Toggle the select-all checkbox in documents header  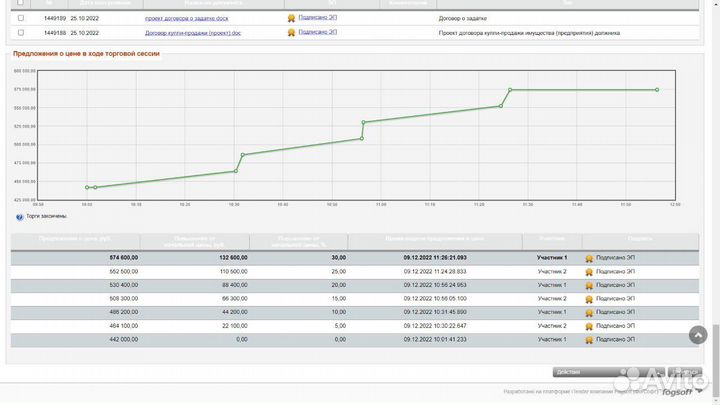point(21,3)
